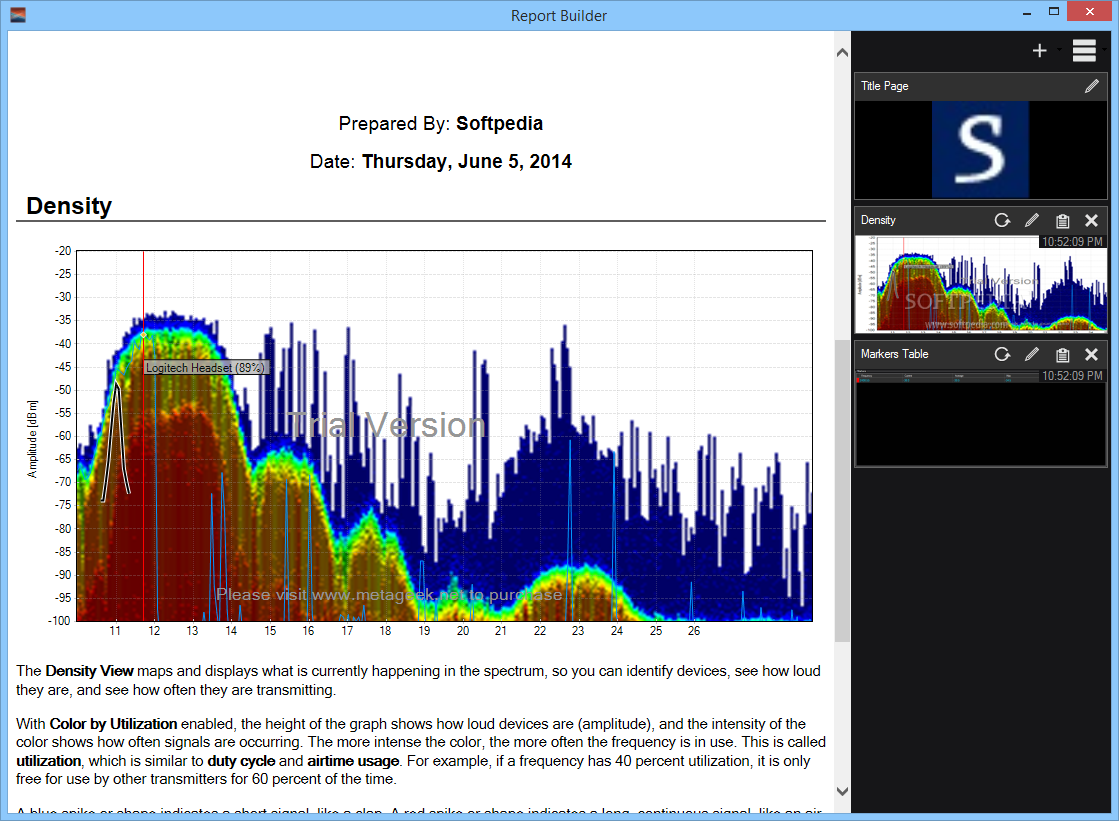This screenshot has height=821, width=1119.
Task: Maximize the Report Builder window
Action: 1053,12
